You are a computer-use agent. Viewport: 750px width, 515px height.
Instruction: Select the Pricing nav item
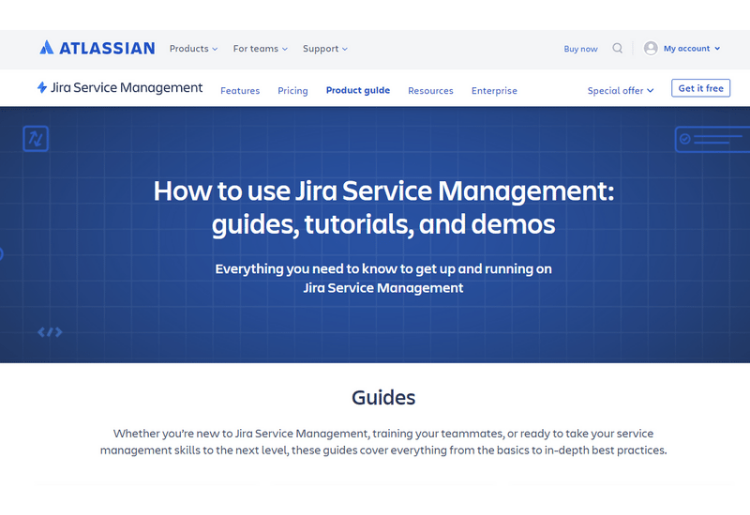point(293,90)
